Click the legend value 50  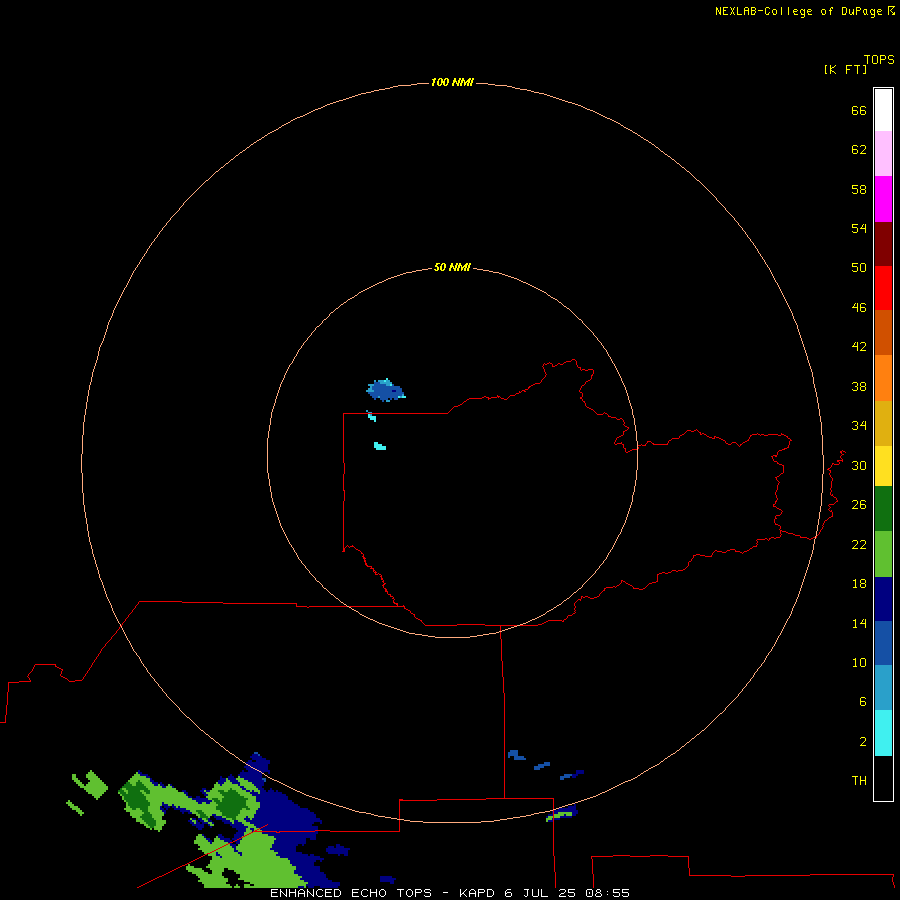click(x=859, y=268)
